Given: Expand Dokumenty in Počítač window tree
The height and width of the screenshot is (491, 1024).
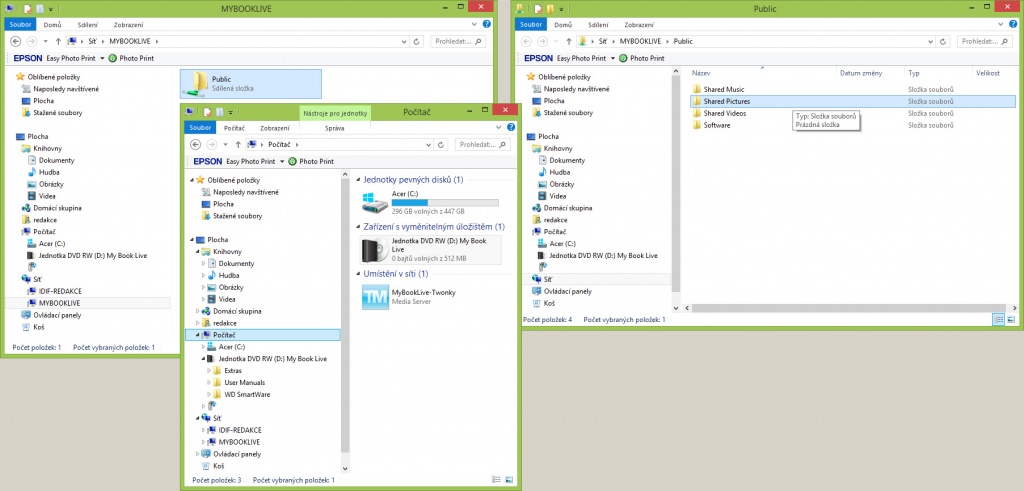Looking at the screenshot, I should tap(203, 263).
